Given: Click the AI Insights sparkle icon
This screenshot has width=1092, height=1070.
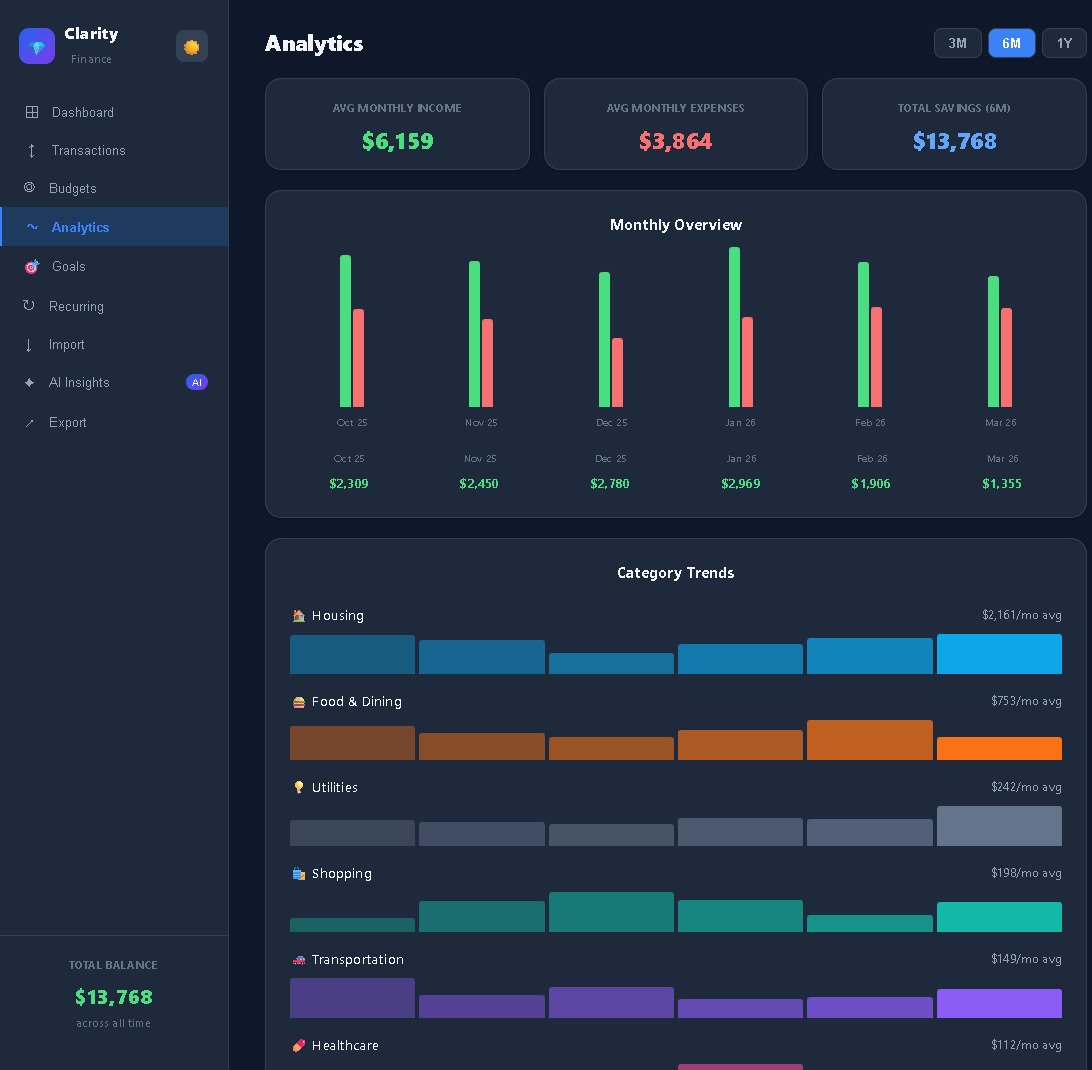Looking at the screenshot, I should (x=29, y=382).
